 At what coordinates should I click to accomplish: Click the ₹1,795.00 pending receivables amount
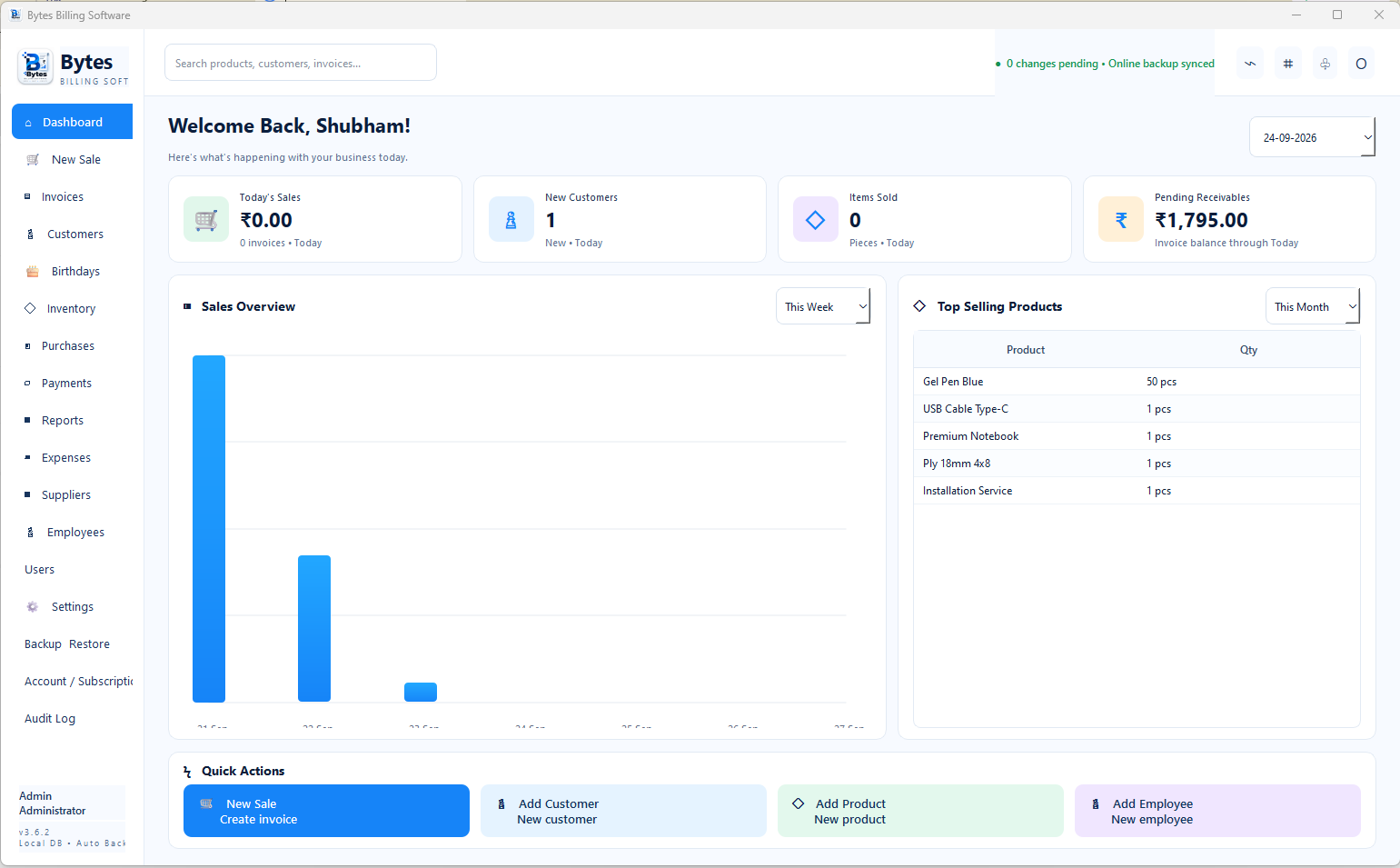coord(1201,220)
